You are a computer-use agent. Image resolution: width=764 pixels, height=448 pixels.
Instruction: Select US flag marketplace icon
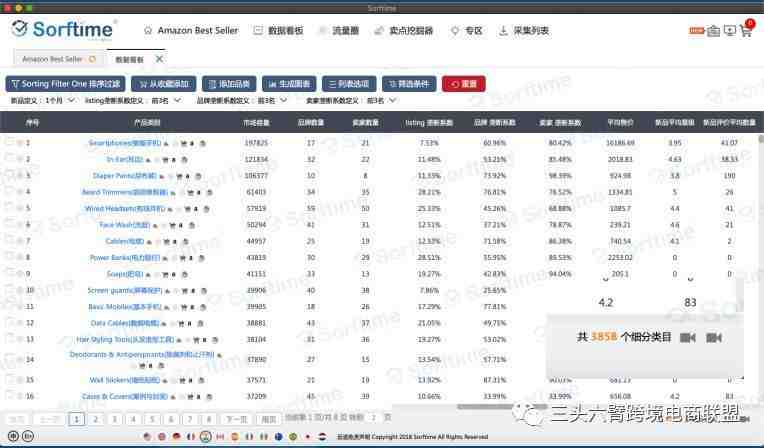[x=147, y=436]
